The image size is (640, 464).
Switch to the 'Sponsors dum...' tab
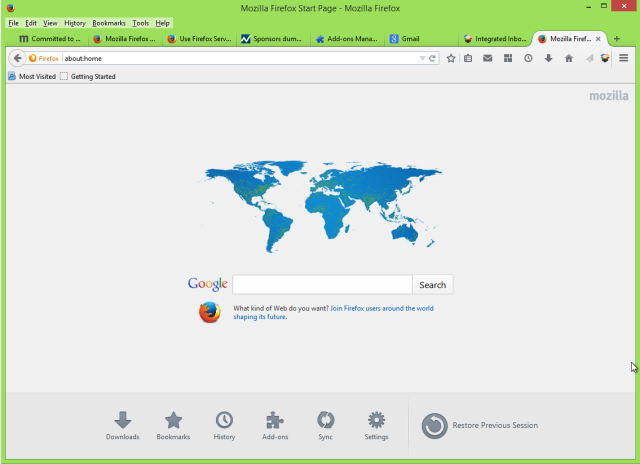[x=273, y=39]
